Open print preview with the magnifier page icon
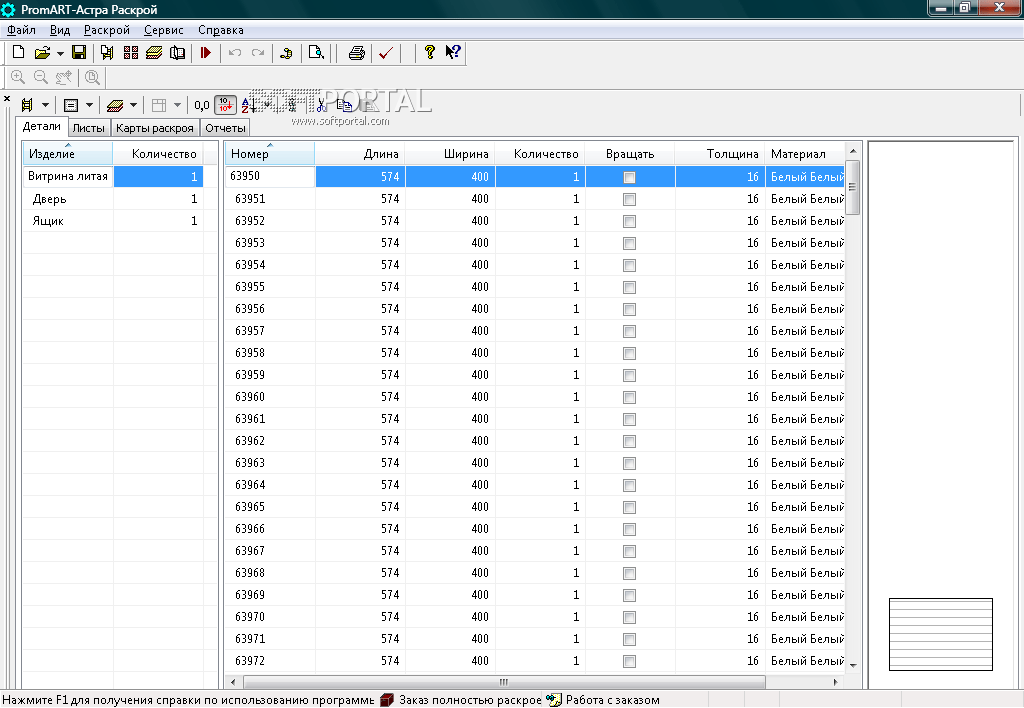The width and height of the screenshot is (1024, 708). pos(316,53)
